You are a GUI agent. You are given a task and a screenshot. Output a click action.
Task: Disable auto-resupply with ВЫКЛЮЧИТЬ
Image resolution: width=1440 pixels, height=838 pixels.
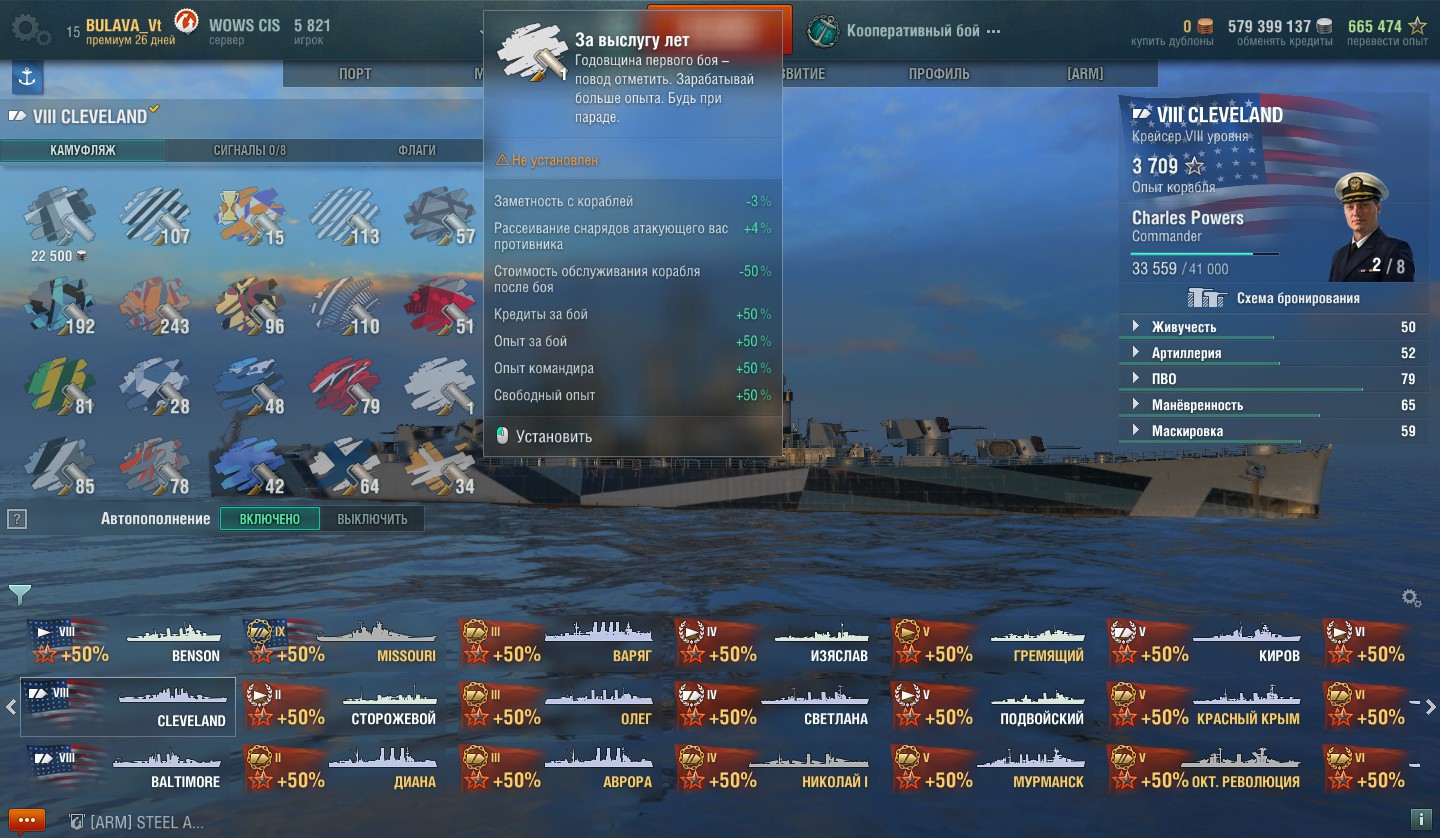pos(372,519)
